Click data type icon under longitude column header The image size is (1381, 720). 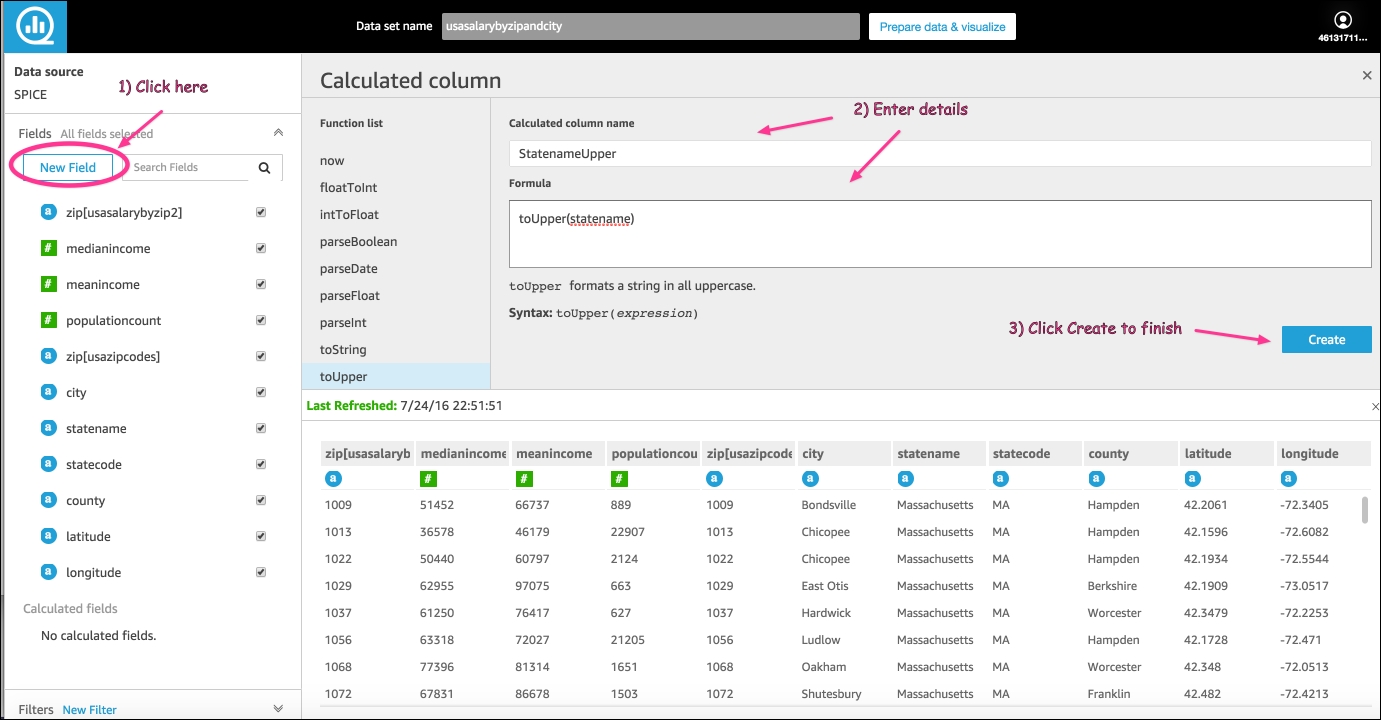pyautogui.click(x=1288, y=479)
